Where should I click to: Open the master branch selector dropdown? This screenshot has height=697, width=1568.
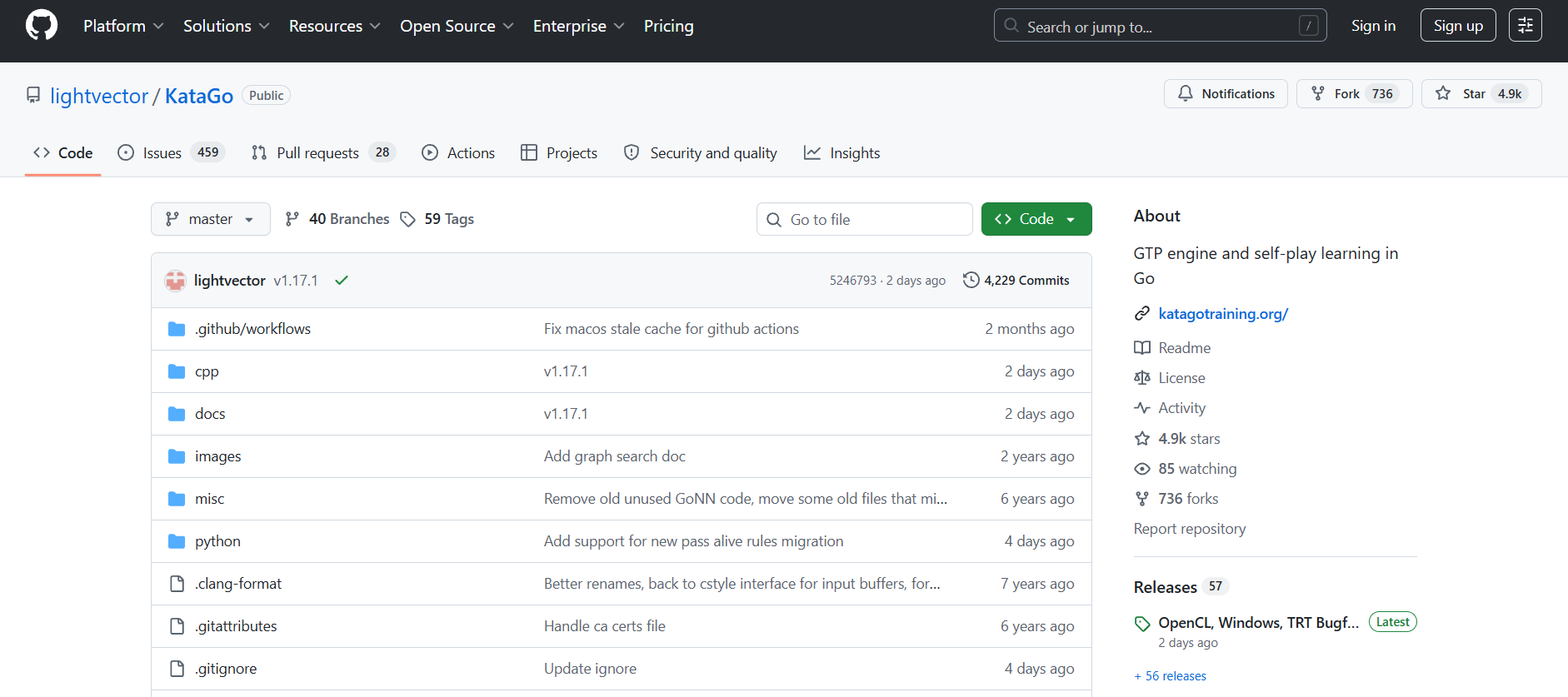coord(211,219)
